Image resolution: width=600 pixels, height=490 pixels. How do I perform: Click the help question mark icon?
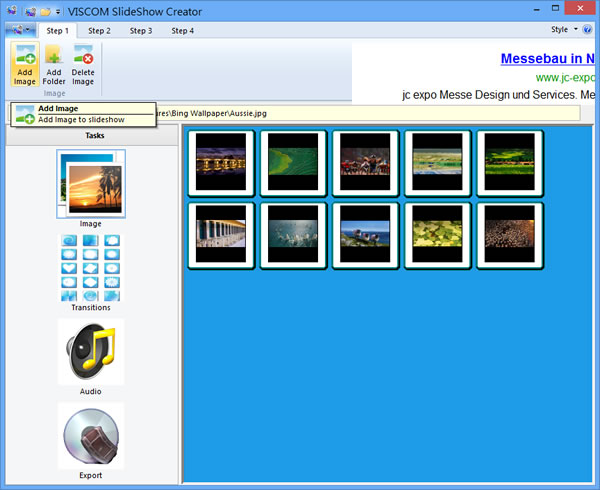588,30
